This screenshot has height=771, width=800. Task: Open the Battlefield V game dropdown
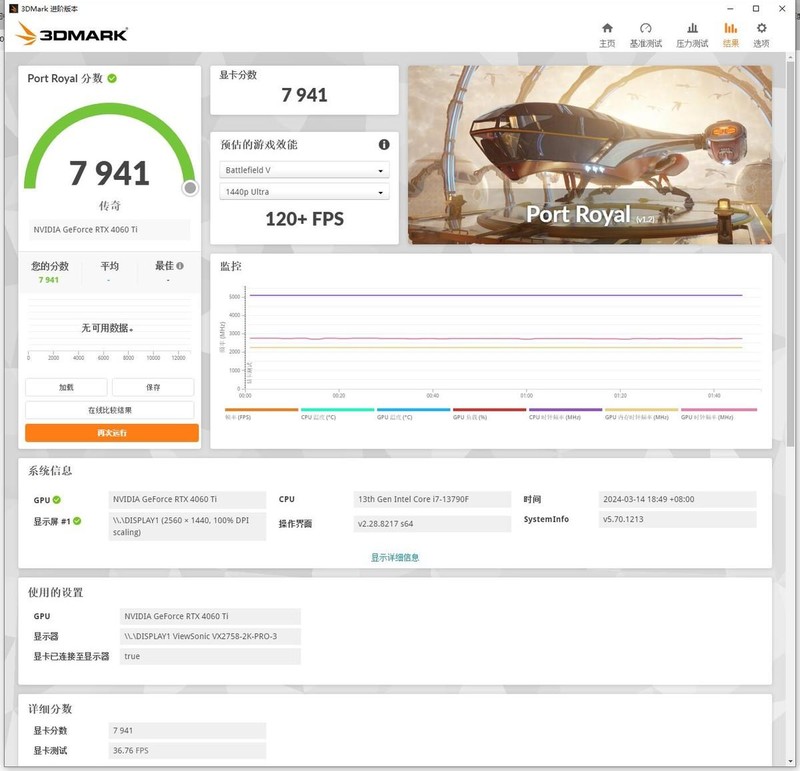pos(305,169)
